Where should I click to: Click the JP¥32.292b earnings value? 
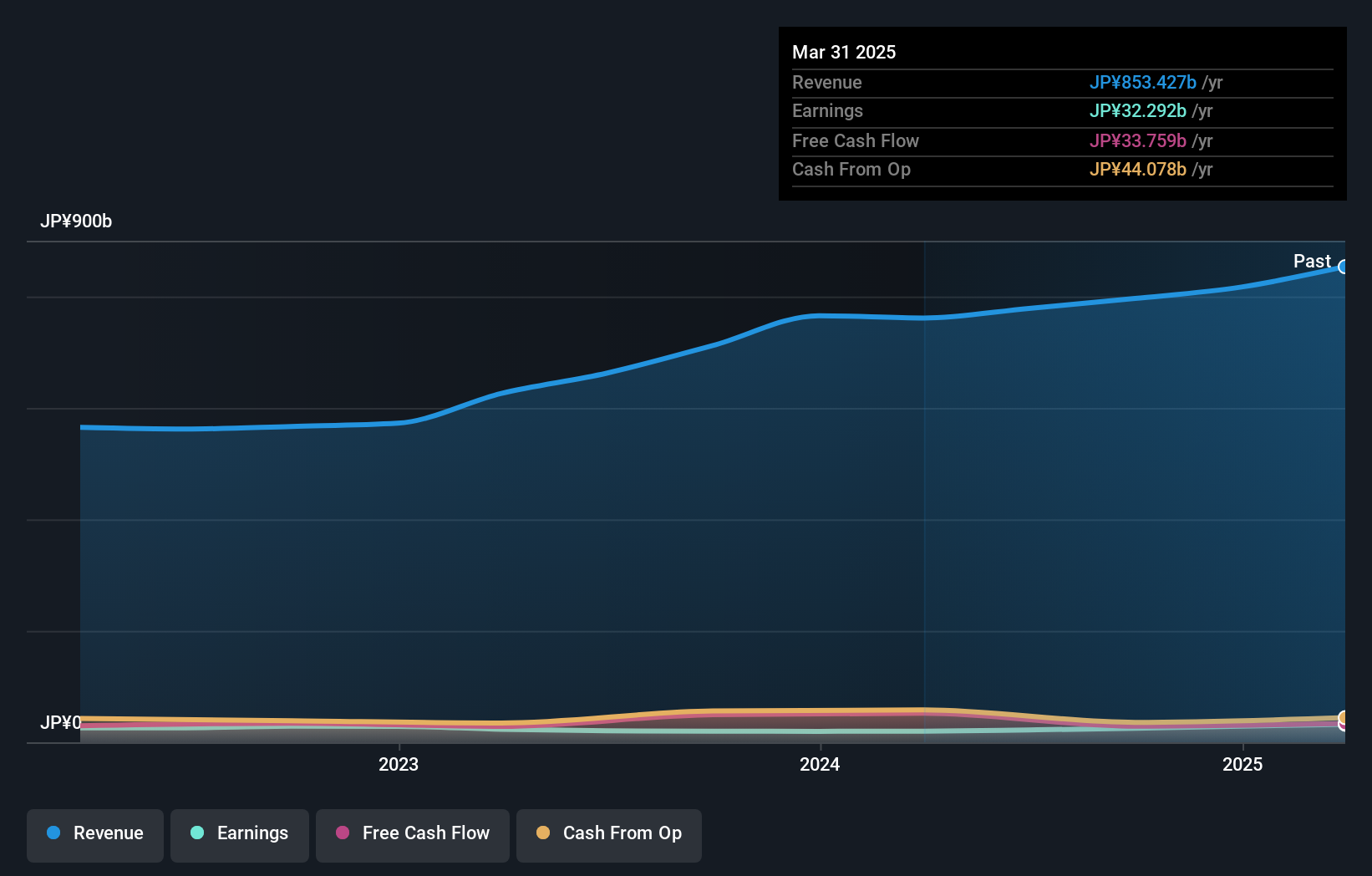1137,110
